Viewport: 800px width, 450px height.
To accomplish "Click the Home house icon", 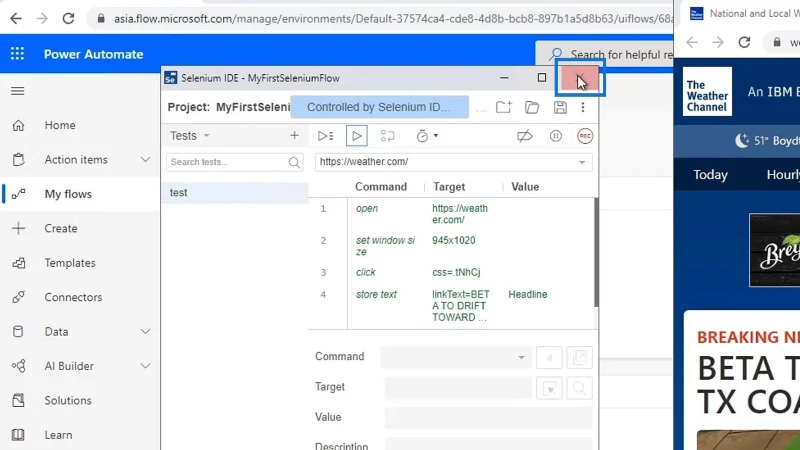I will 18,125.
